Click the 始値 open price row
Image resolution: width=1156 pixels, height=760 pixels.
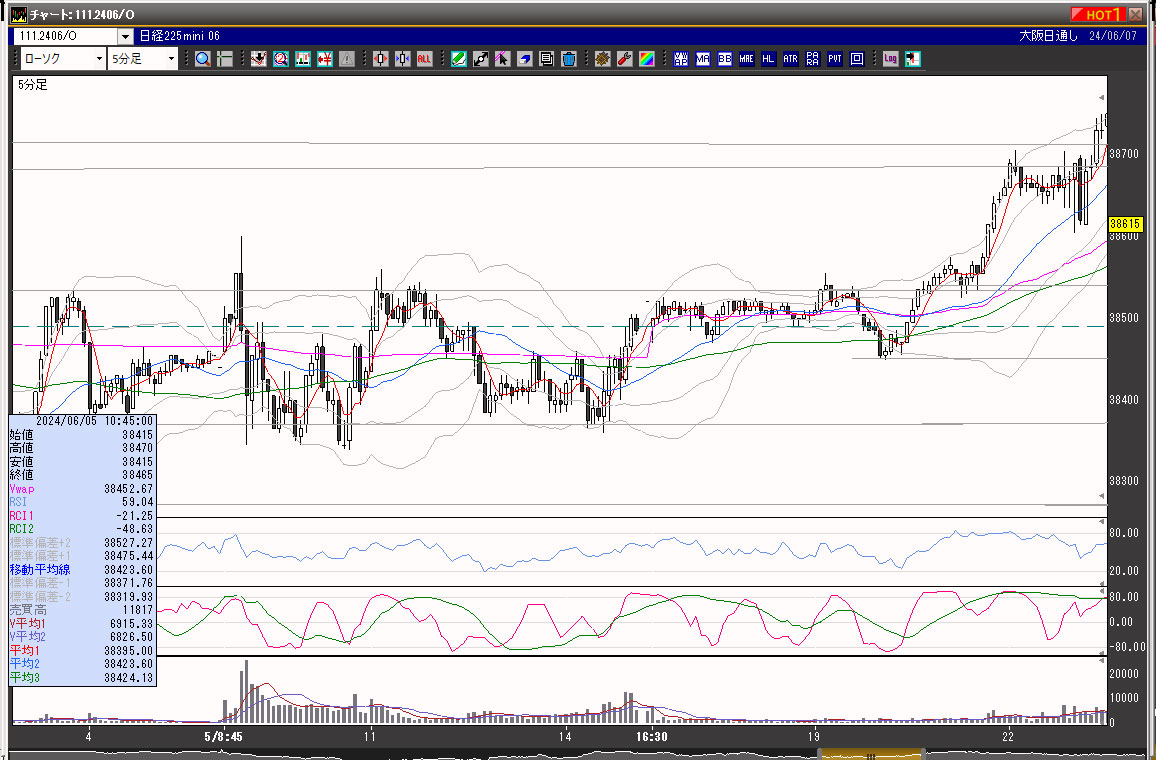click(x=82, y=435)
